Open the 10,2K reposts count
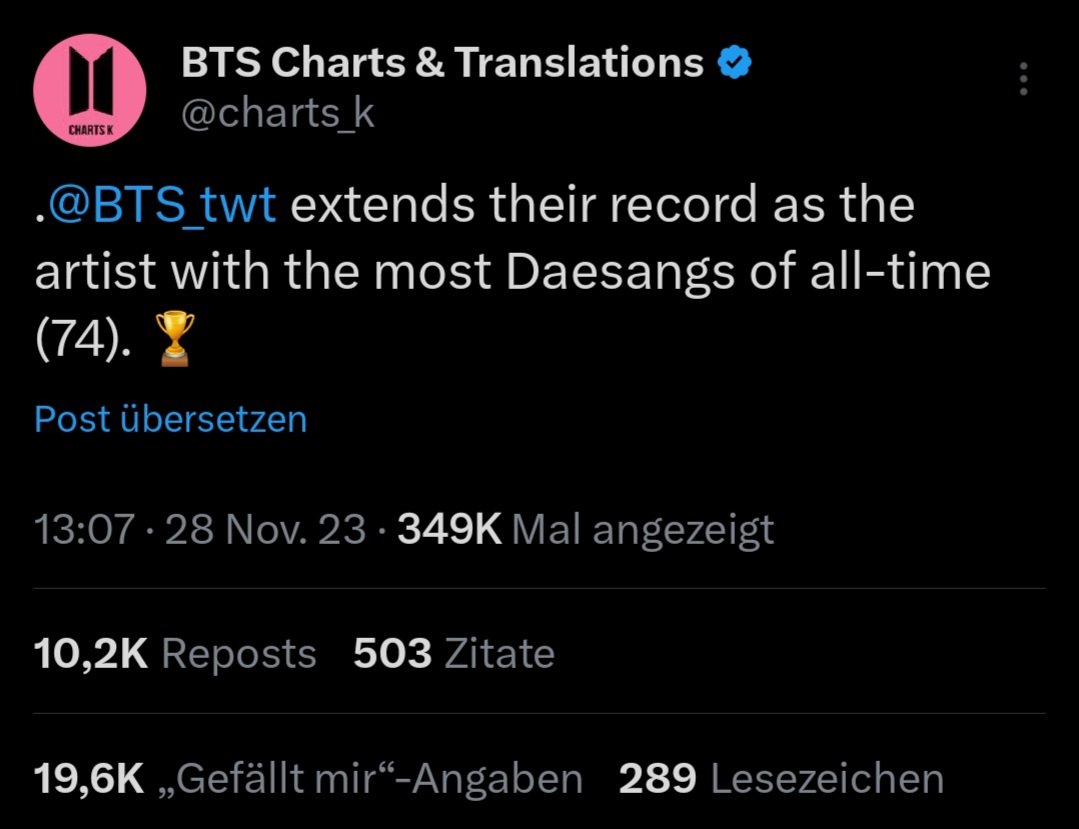Screen dimensions: 1079x829 [x=91, y=654]
